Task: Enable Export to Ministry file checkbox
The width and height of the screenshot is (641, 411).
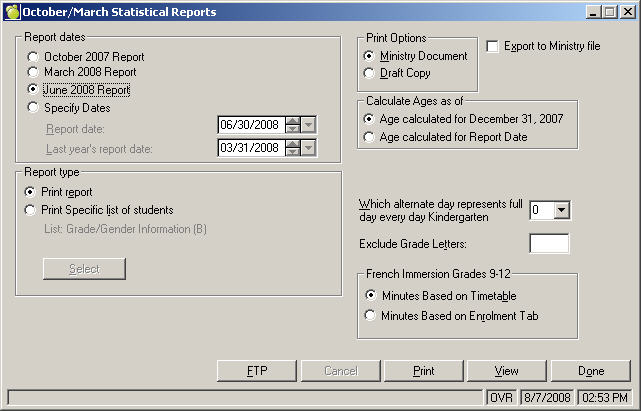Action: point(492,47)
